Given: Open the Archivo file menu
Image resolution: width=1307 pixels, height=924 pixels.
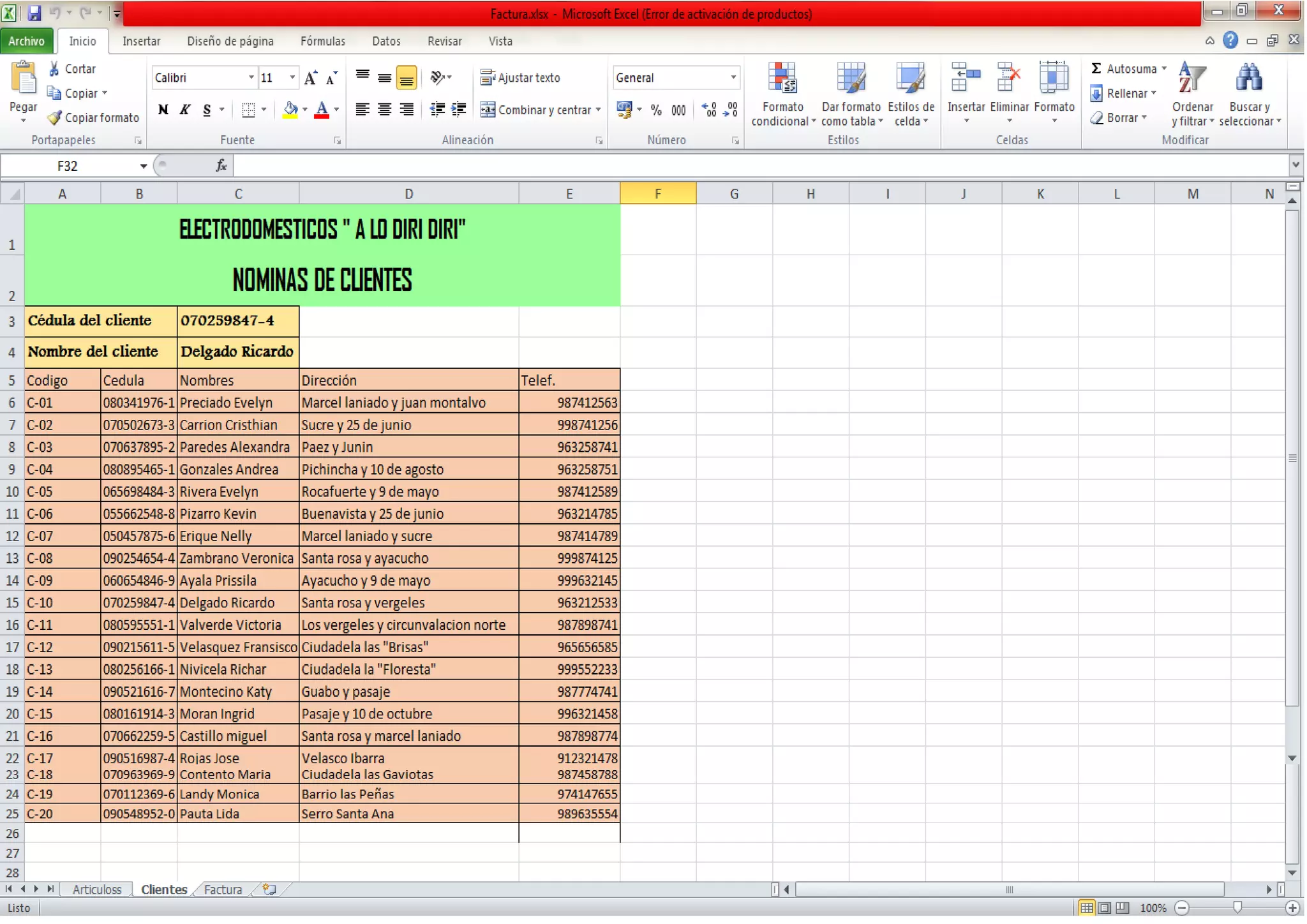Looking at the screenshot, I should coord(27,41).
